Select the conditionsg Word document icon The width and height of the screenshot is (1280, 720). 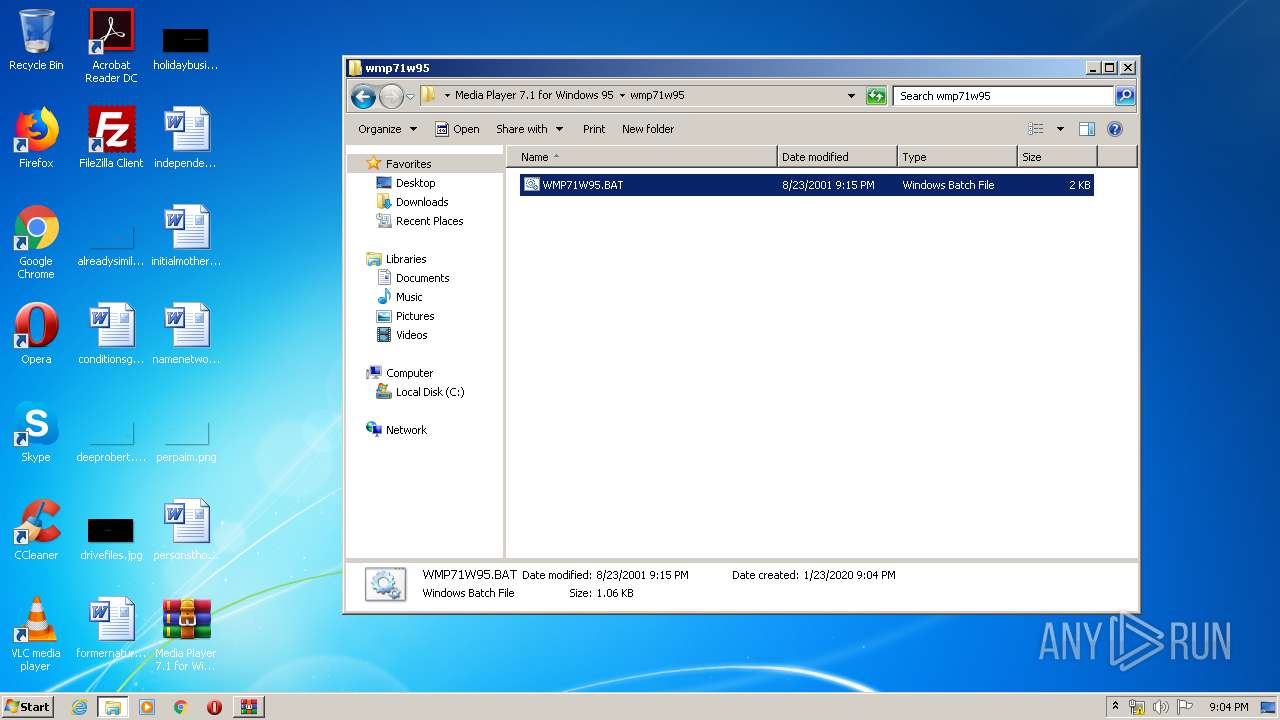pos(111,333)
